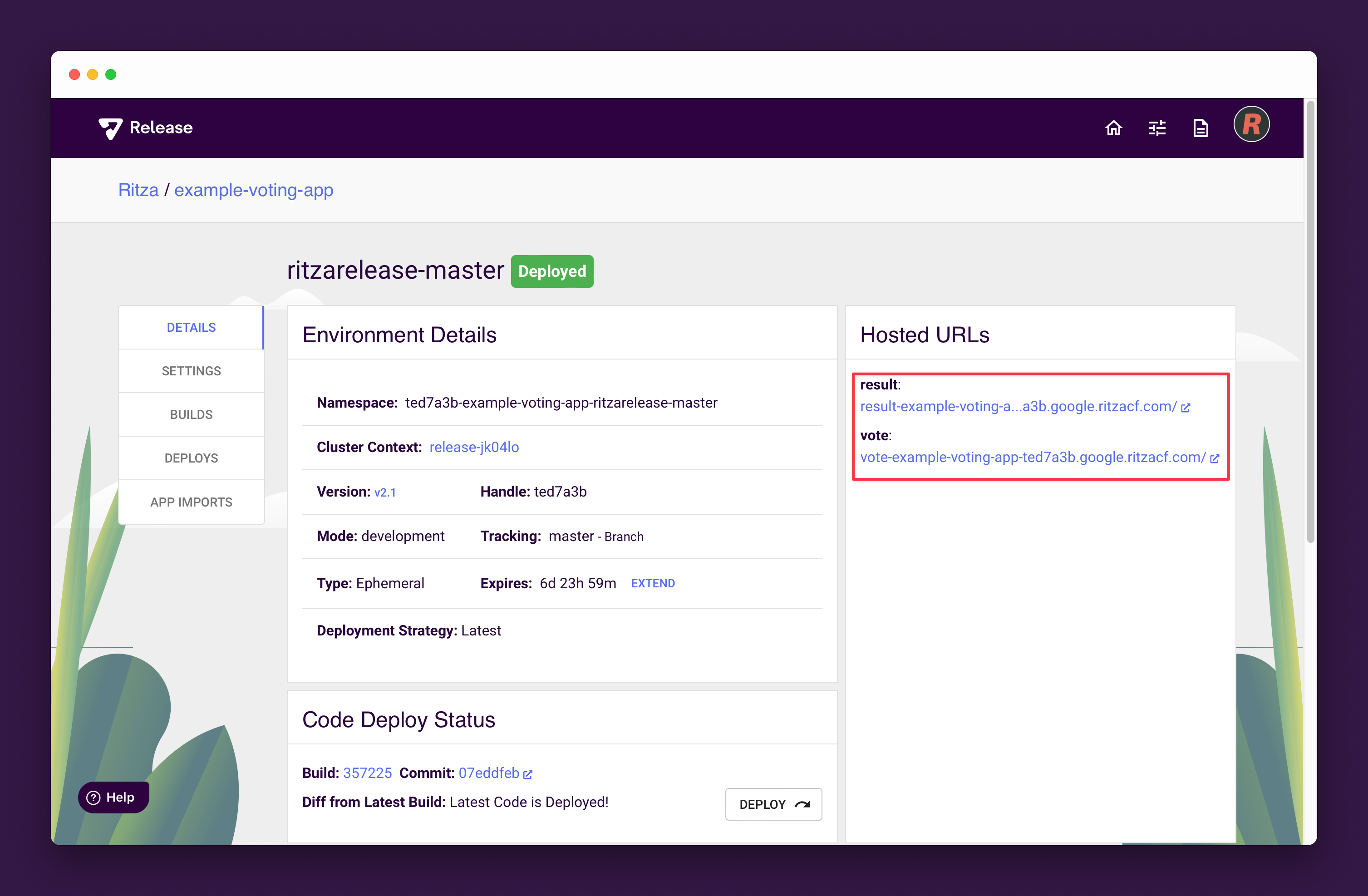Open the documentation page icon
Screen dimensions: 1368x896
[1200, 128]
